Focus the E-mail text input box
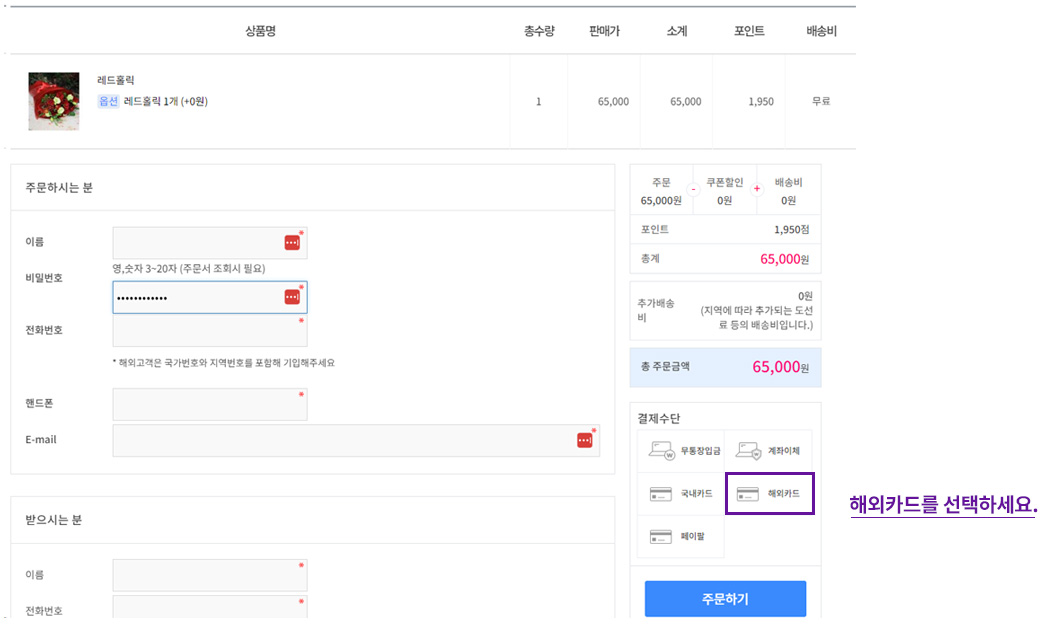Screen dimensions: 1040x631 click(340, 441)
